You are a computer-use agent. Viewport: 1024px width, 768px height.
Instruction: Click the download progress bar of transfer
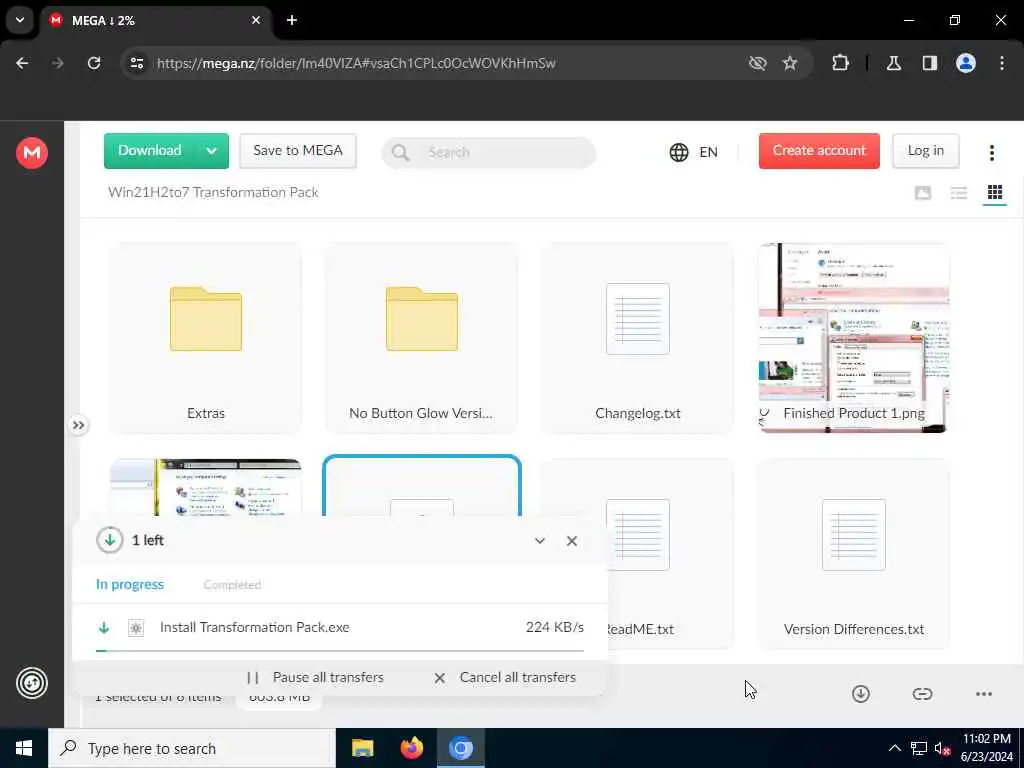pyautogui.click(x=340, y=650)
